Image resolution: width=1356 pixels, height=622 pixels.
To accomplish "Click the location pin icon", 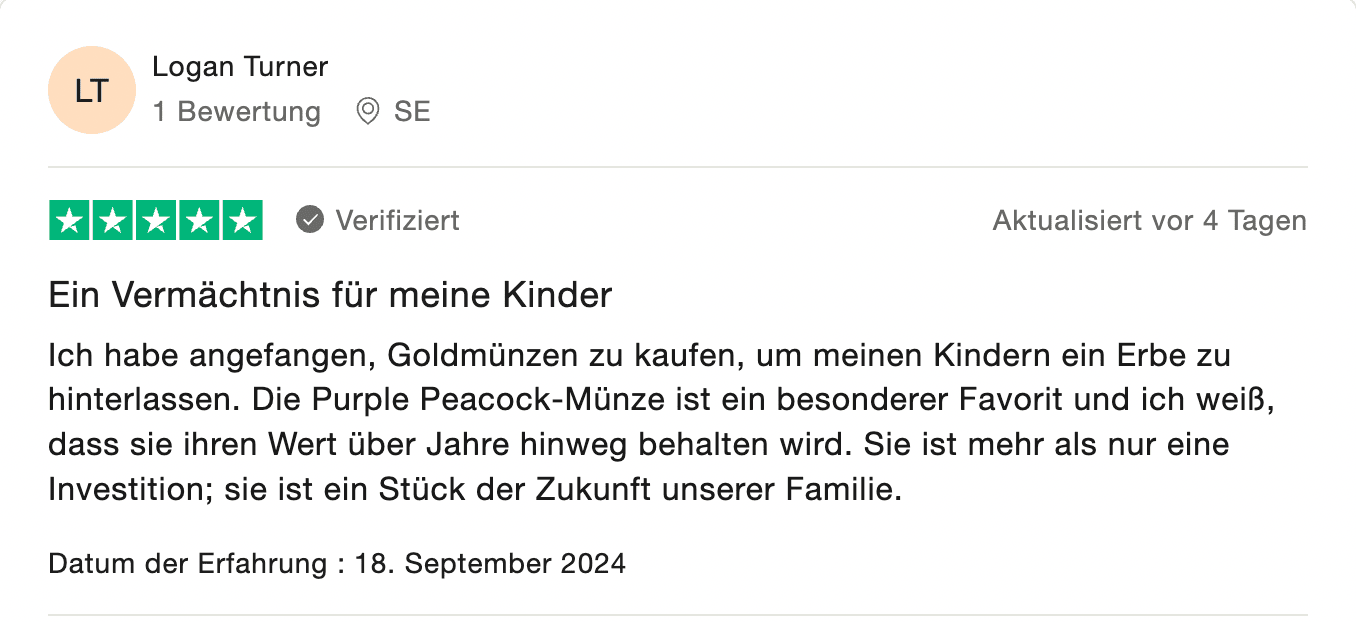I will (368, 111).
